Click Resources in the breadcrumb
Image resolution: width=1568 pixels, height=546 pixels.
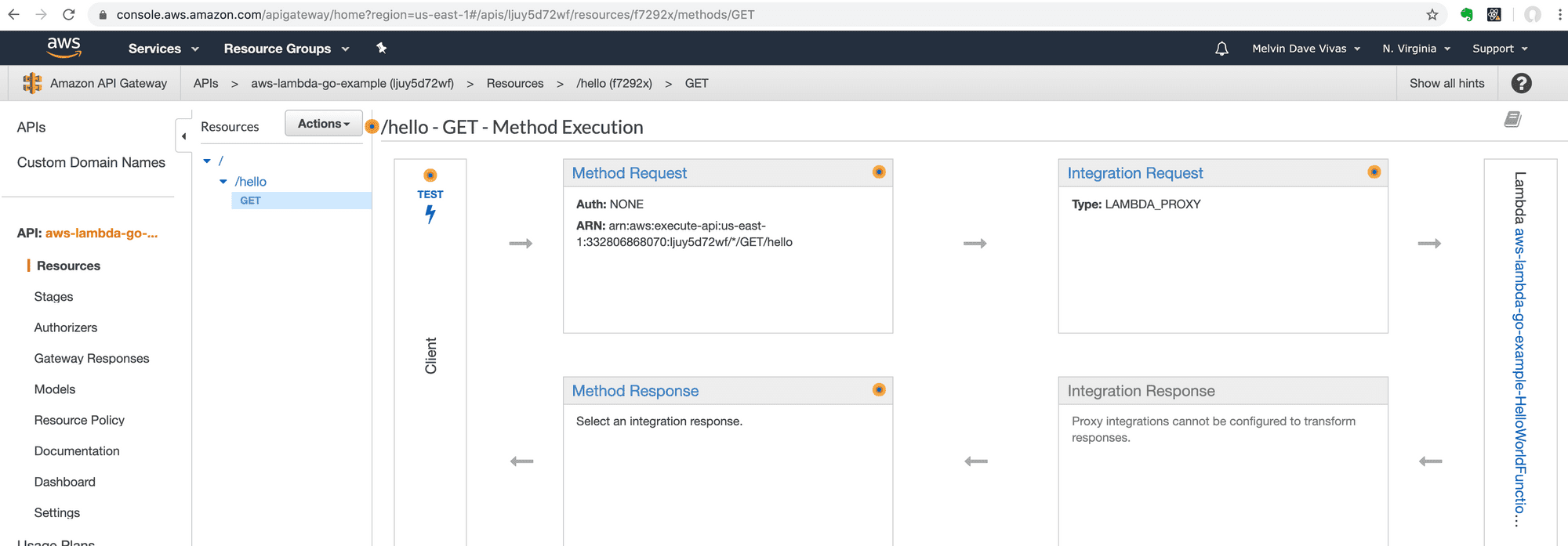click(x=515, y=83)
